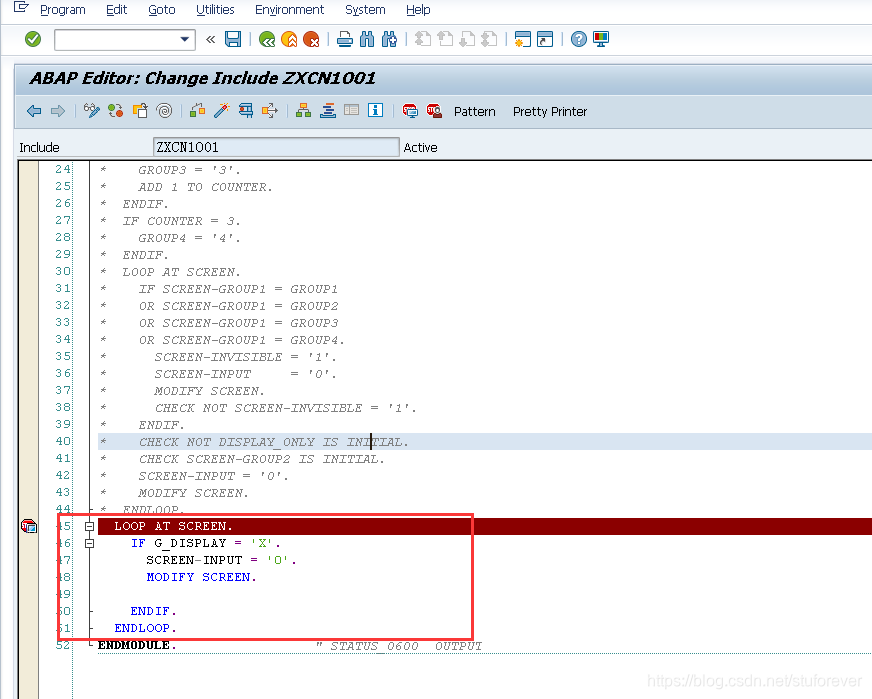Screen dimensions: 872x699
Task: Click commented line IF COUNTER = 3.
Action: tap(181, 221)
